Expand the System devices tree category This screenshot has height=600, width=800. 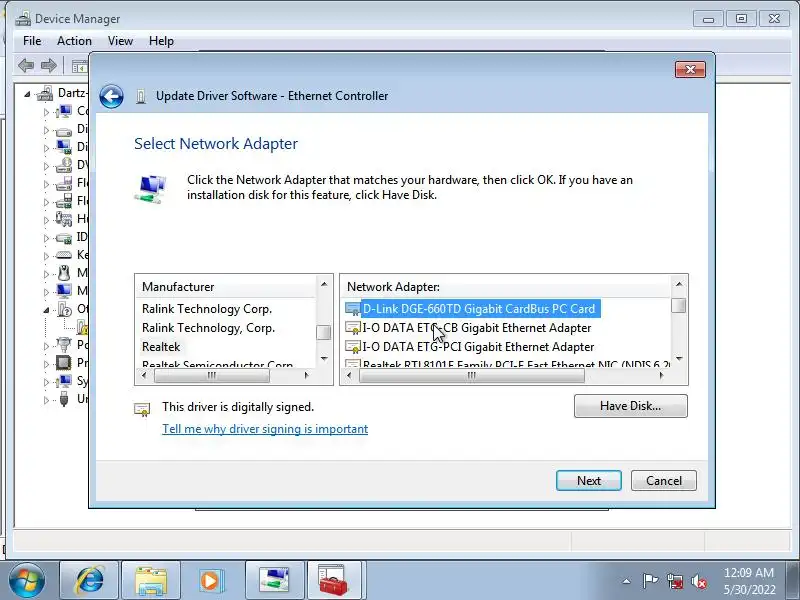[x=46, y=382]
